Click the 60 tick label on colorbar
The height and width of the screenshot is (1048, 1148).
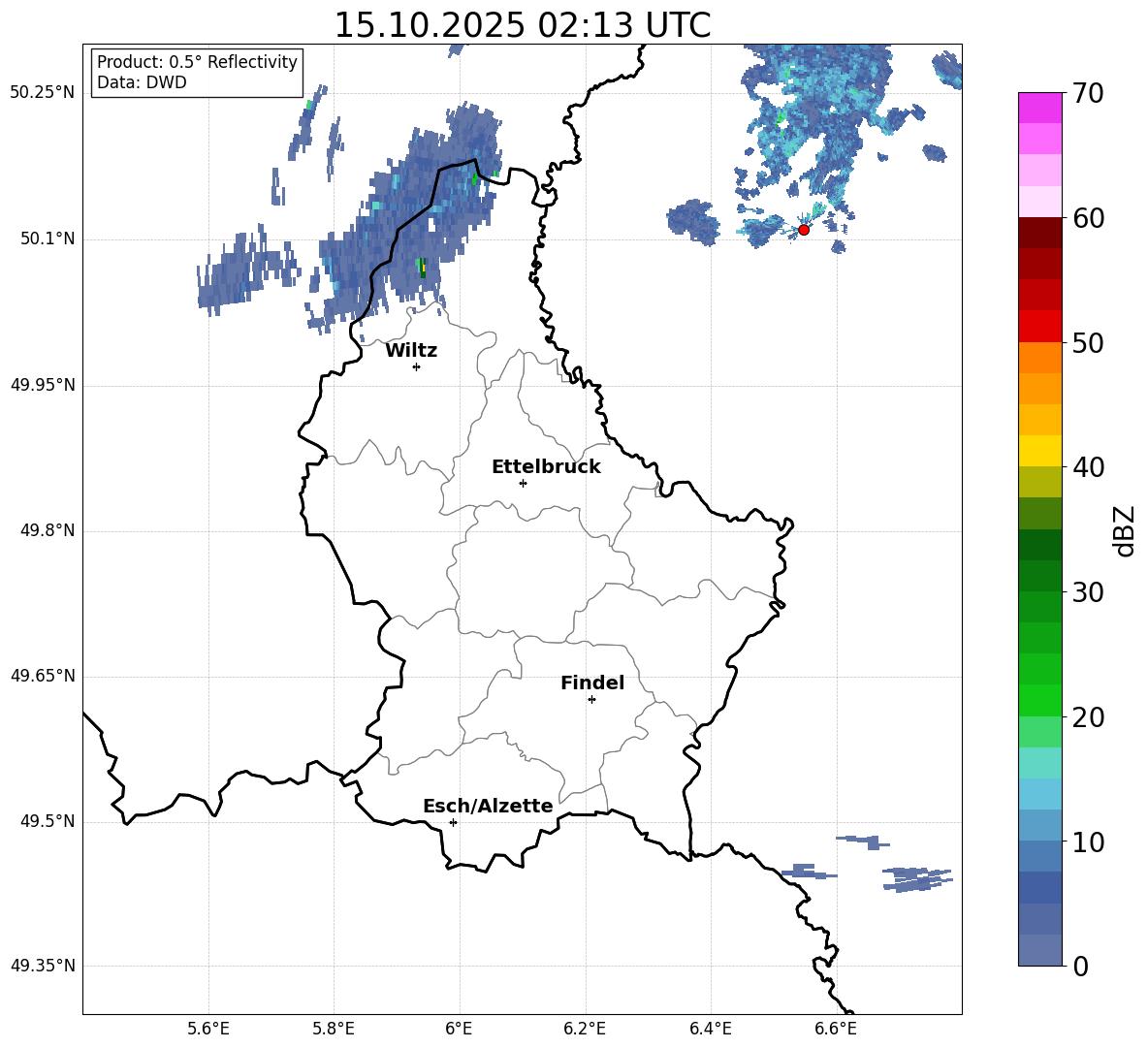click(1088, 218)
